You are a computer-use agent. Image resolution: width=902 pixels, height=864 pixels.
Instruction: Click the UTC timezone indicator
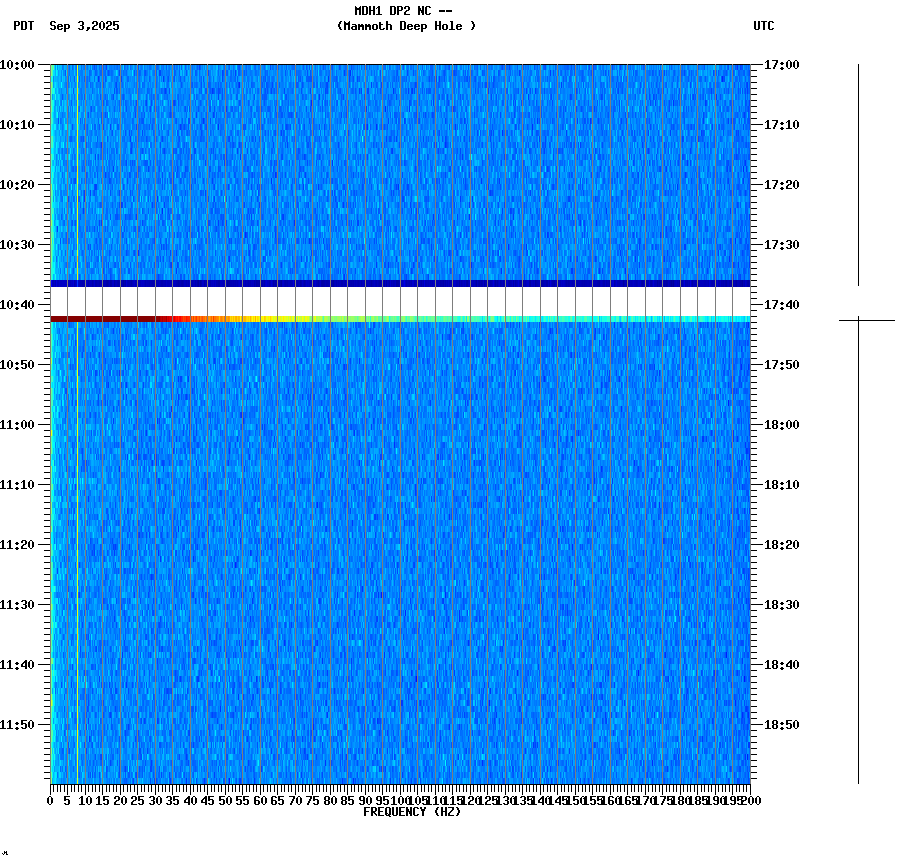765,27
